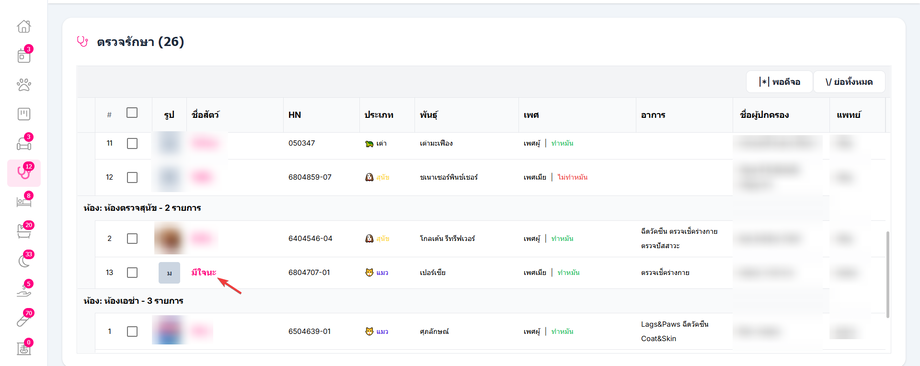This screenshot has width=920, height=366.
Task: Click the table's vertical scrollbar thumb
Action: [888, 274]
